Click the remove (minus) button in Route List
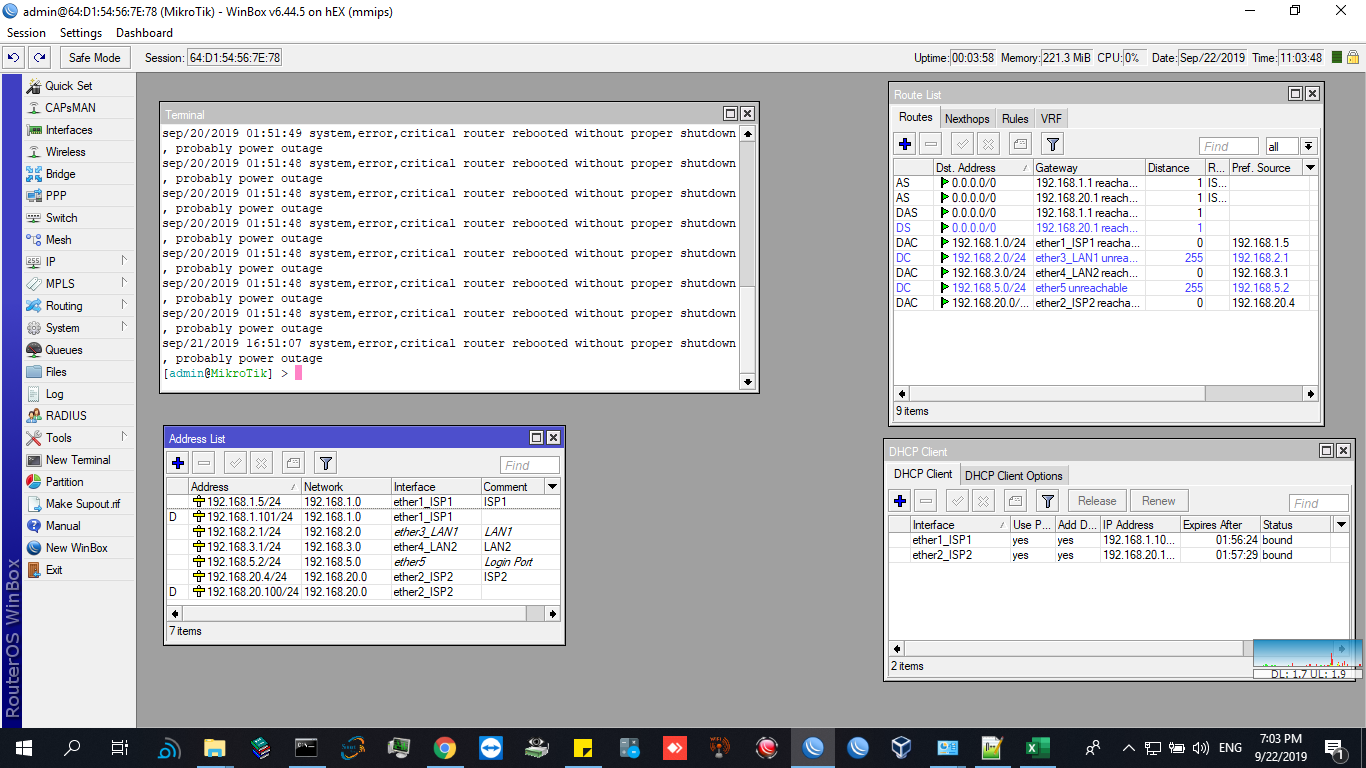 coord(931,144)
